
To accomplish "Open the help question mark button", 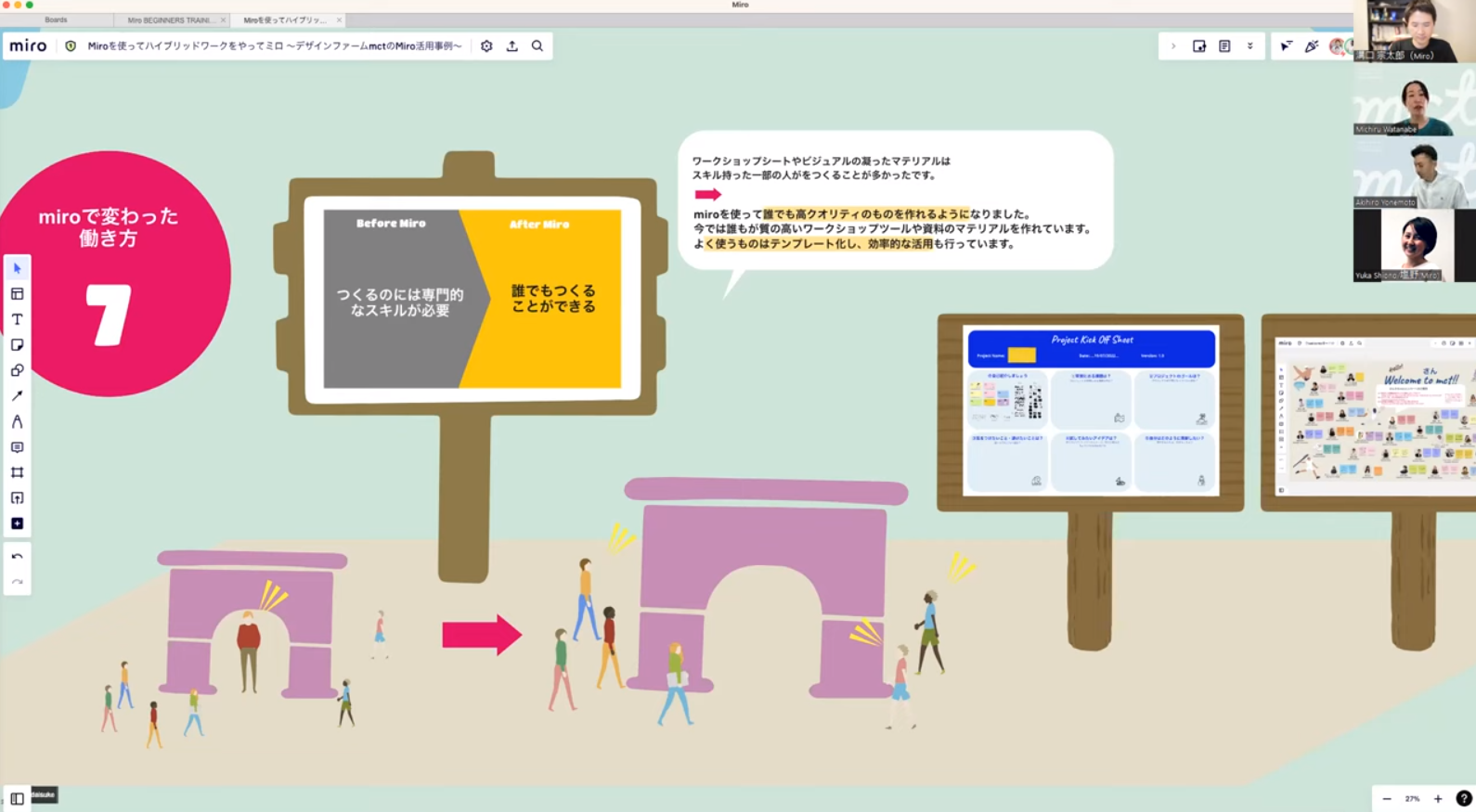I will tap(1464, 798).
